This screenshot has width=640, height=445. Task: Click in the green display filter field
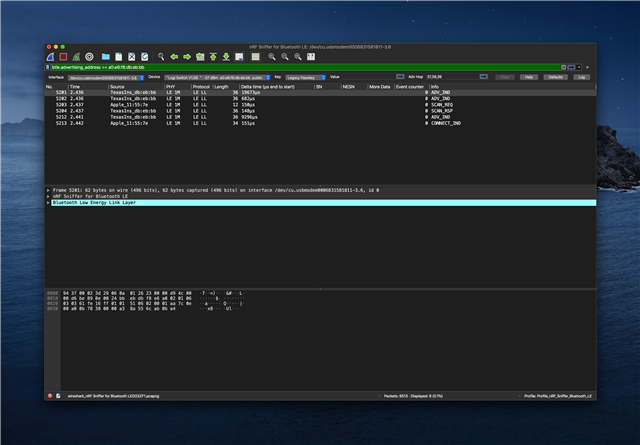point(305,67)
